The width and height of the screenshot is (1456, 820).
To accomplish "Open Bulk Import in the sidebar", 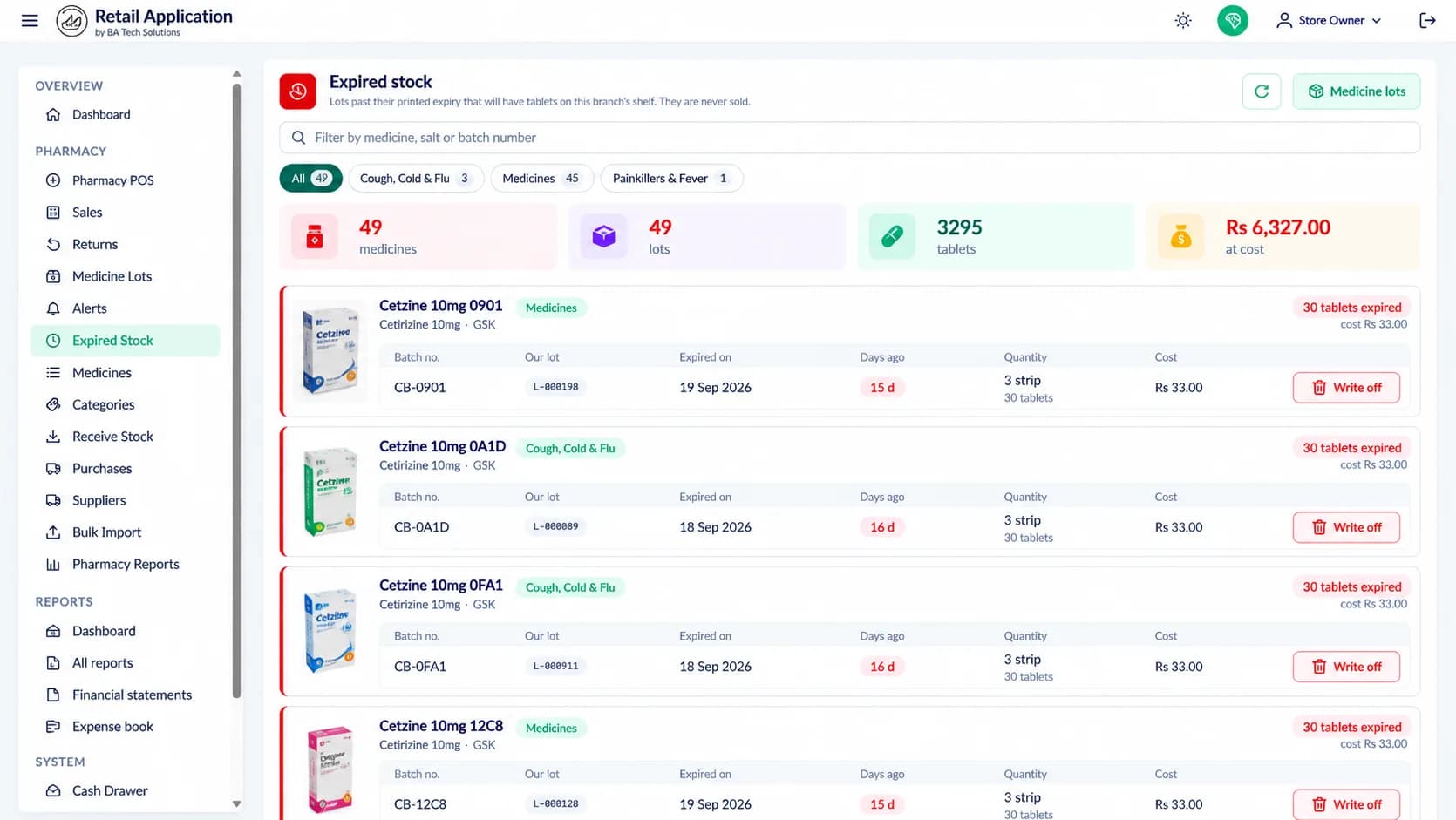I will coord(125,532).
